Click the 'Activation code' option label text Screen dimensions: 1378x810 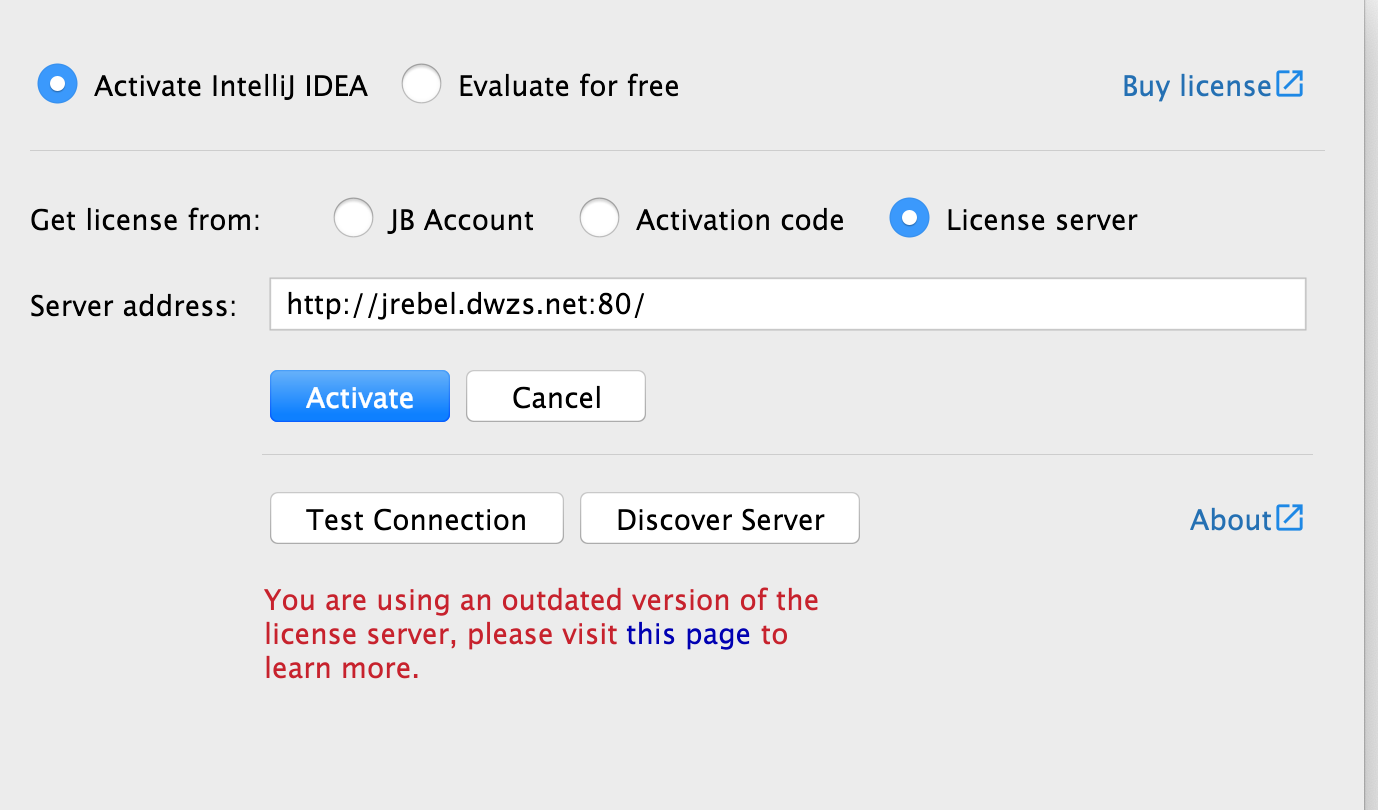[x=740, y=220]
